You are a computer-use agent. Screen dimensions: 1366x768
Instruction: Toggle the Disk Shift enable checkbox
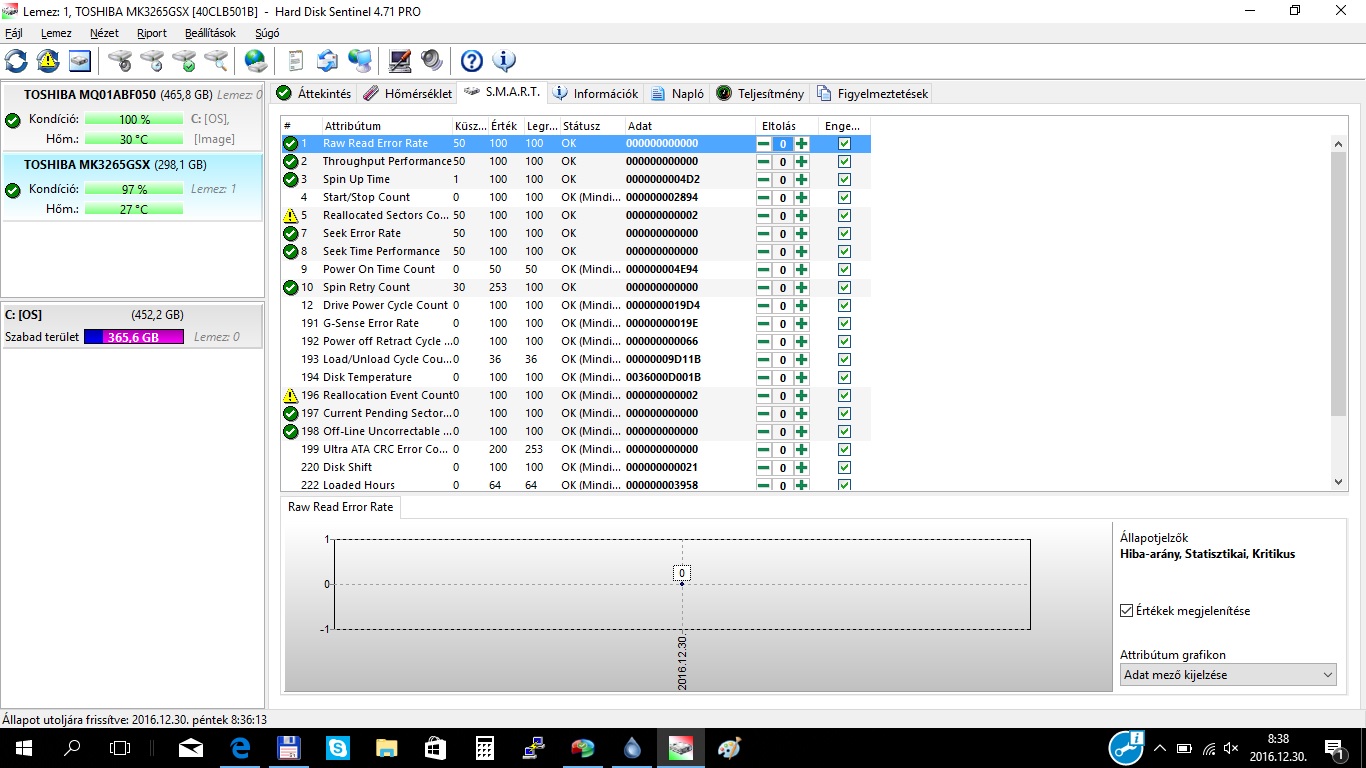coord(844,467)
